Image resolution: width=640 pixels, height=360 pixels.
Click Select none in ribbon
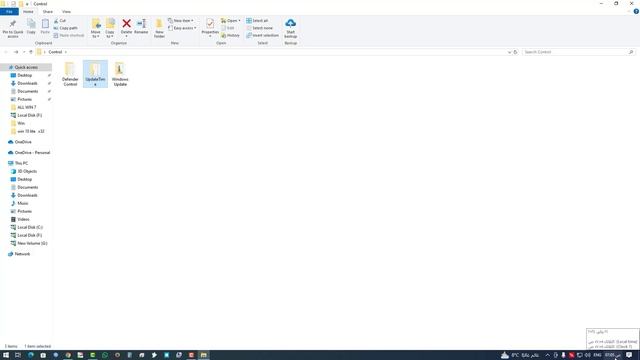coord(260,28)
